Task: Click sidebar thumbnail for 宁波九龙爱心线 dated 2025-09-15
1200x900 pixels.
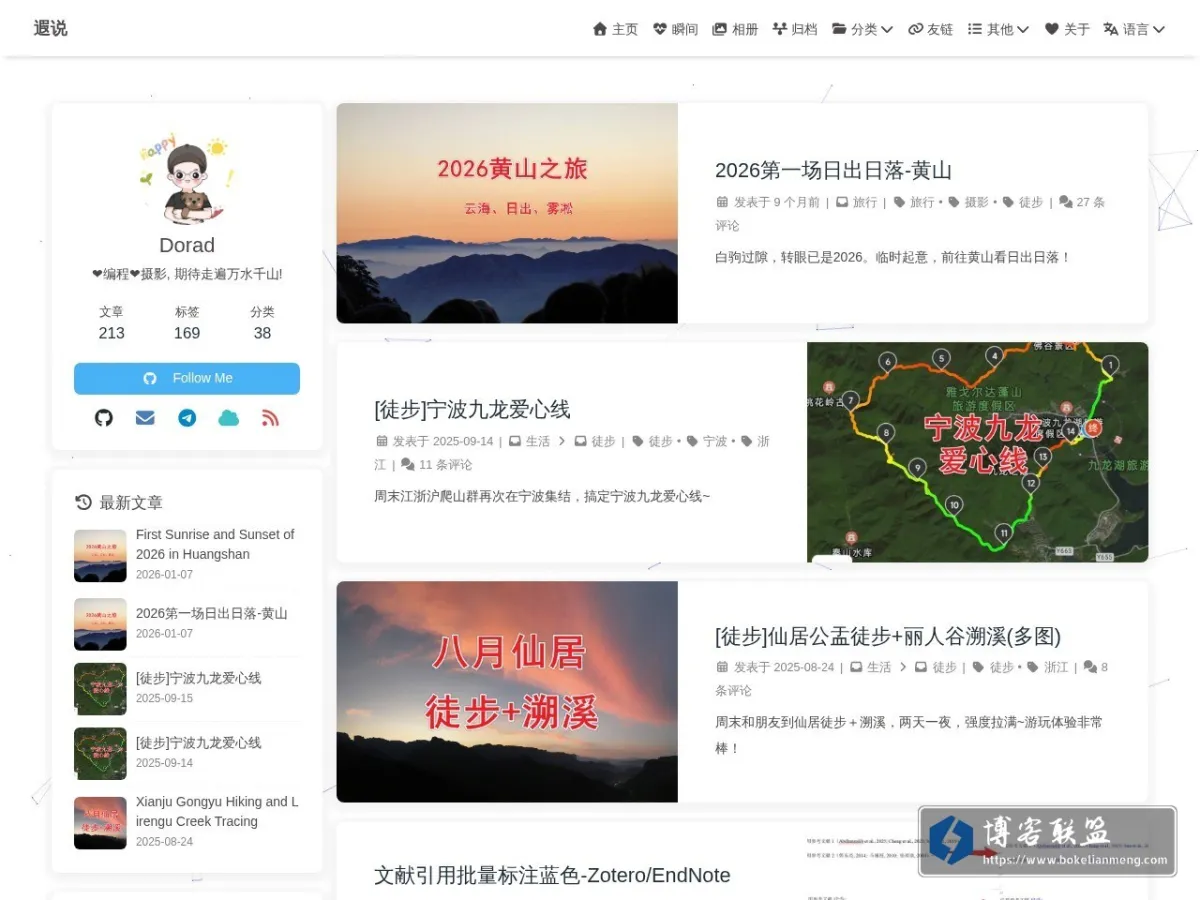Action: pos(100,689)
